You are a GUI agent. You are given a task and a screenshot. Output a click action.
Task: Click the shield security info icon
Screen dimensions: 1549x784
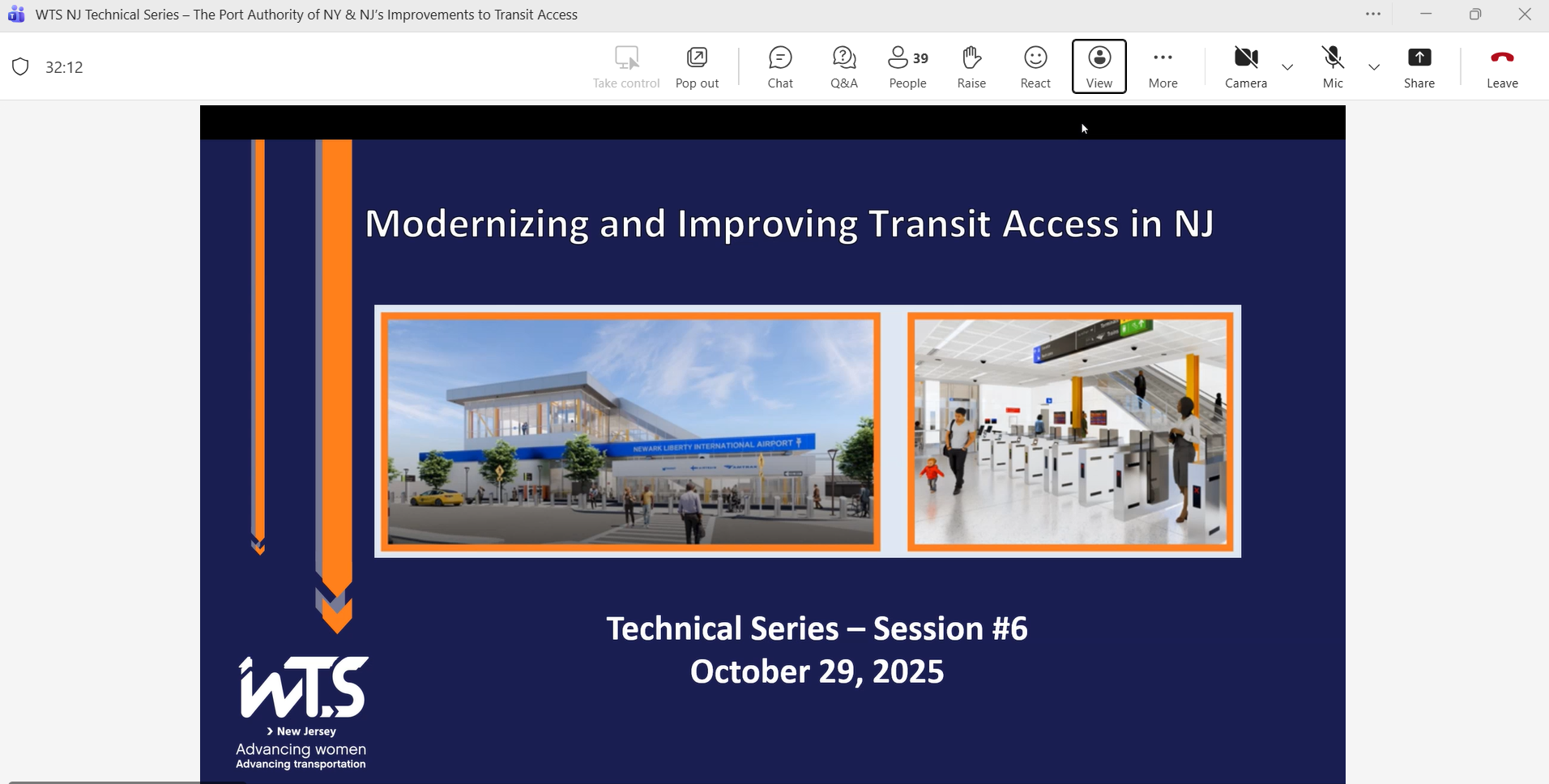click(21, 67)
